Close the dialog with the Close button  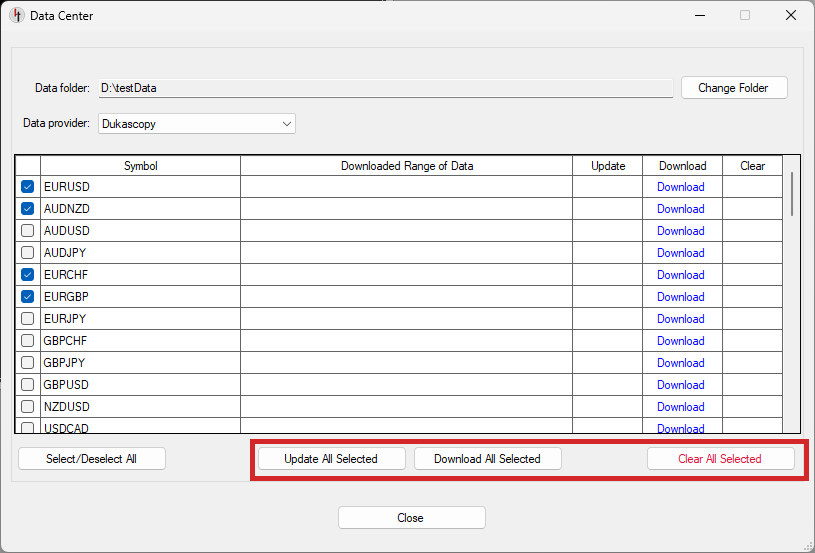pyautogui.click(x=411, y=518)
